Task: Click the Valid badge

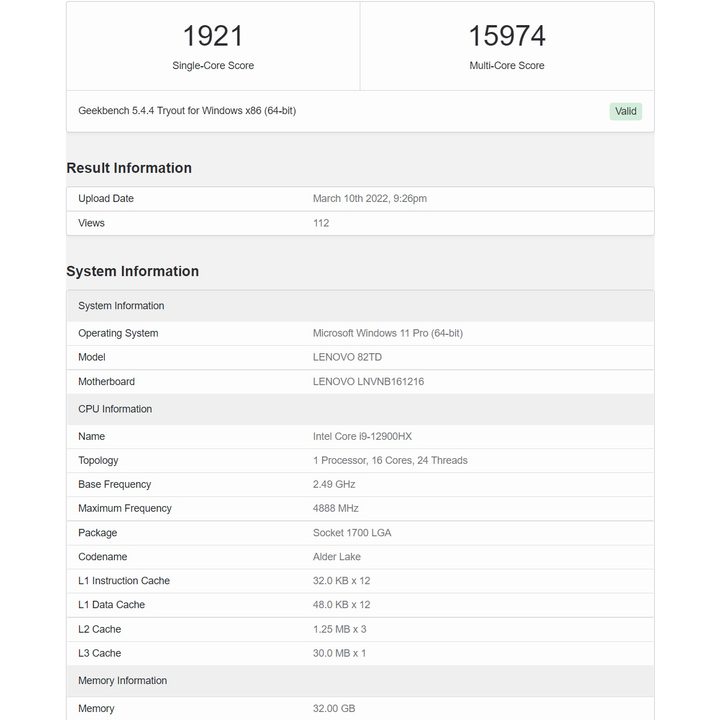Action: [625, 111]
